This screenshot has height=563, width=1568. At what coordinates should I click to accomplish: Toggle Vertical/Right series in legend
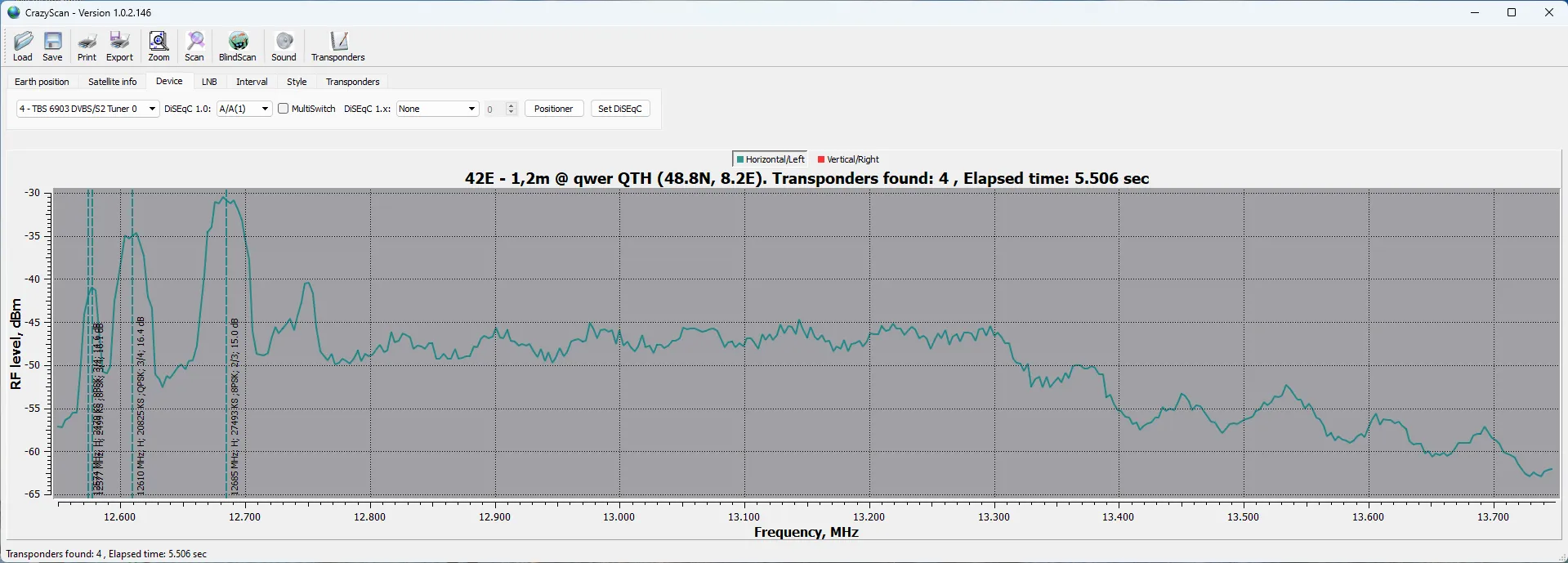click(848, 159)
